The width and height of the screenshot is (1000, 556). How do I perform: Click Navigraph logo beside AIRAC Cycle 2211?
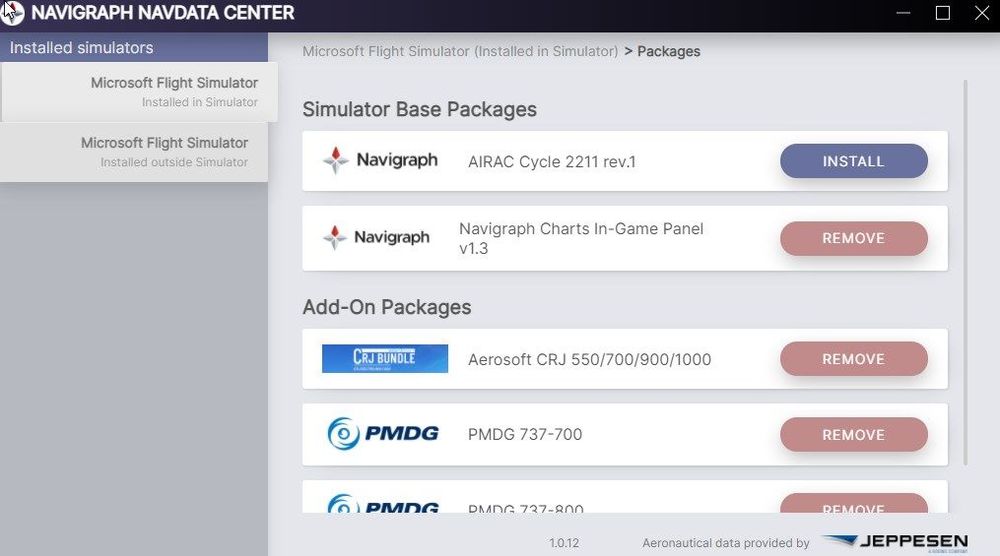(381, 160)
